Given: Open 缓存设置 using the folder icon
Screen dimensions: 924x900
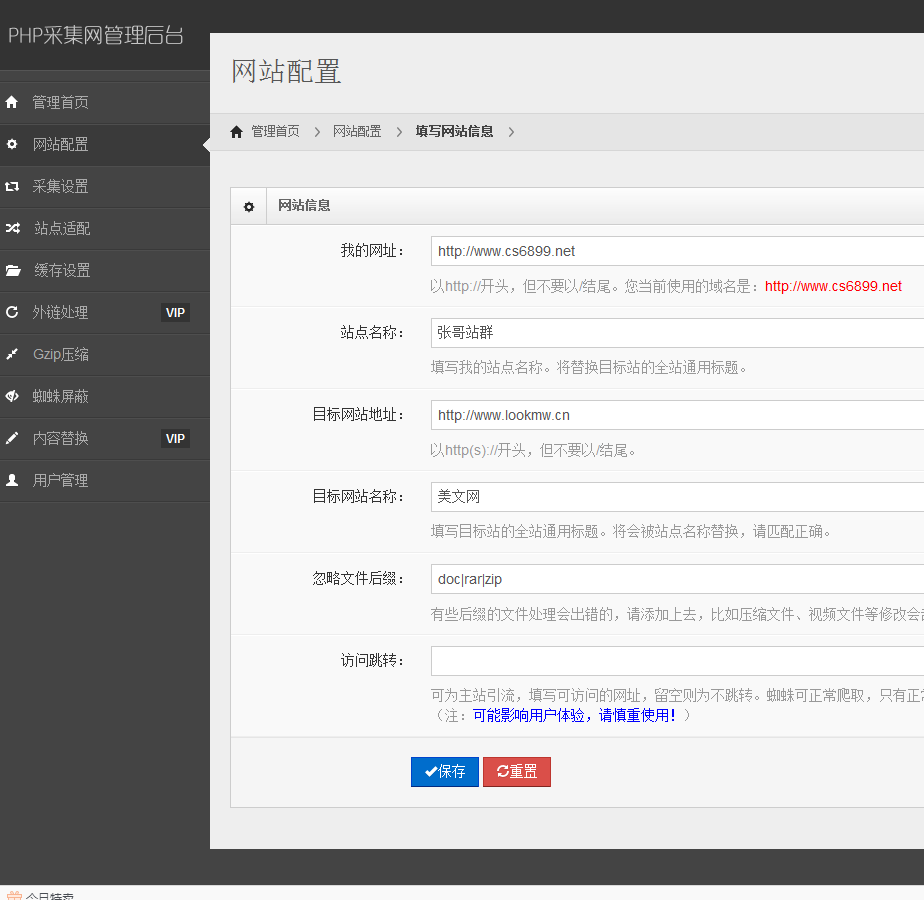Looking at the screenshot, I should (x=11, y=270).
